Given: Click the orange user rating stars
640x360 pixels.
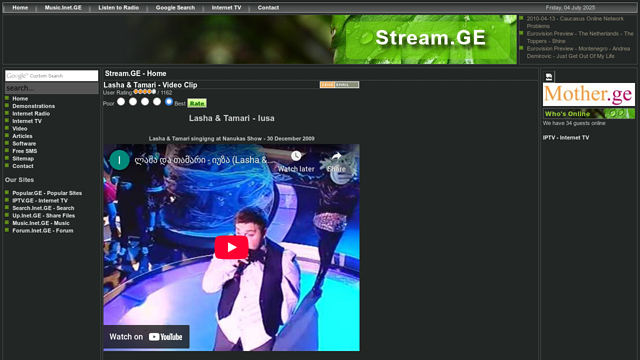Looking at the screenshot, I should coord(144,92).
